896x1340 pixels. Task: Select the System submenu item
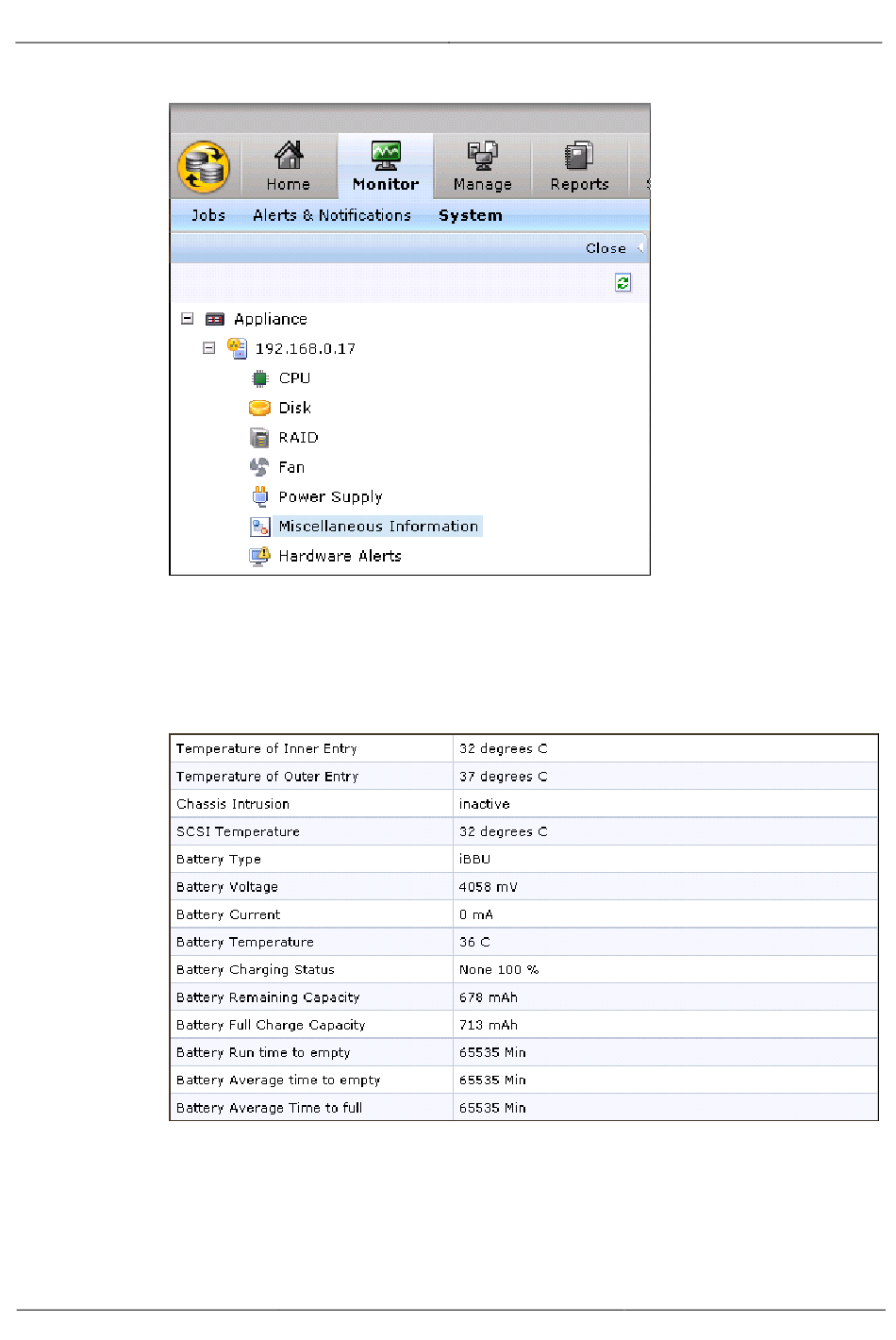click(471, 215)
